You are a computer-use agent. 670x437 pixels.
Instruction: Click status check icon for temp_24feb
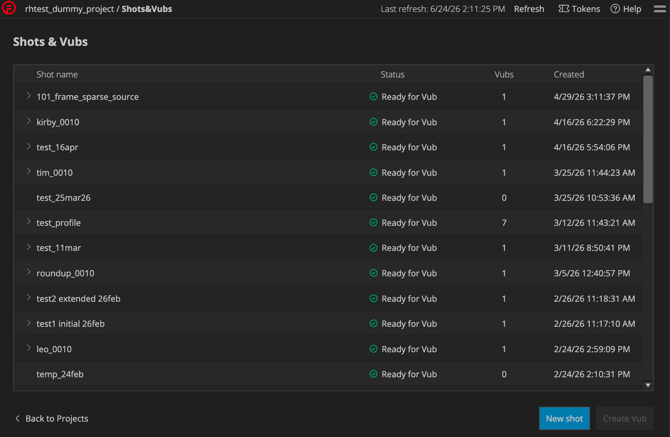373,374
